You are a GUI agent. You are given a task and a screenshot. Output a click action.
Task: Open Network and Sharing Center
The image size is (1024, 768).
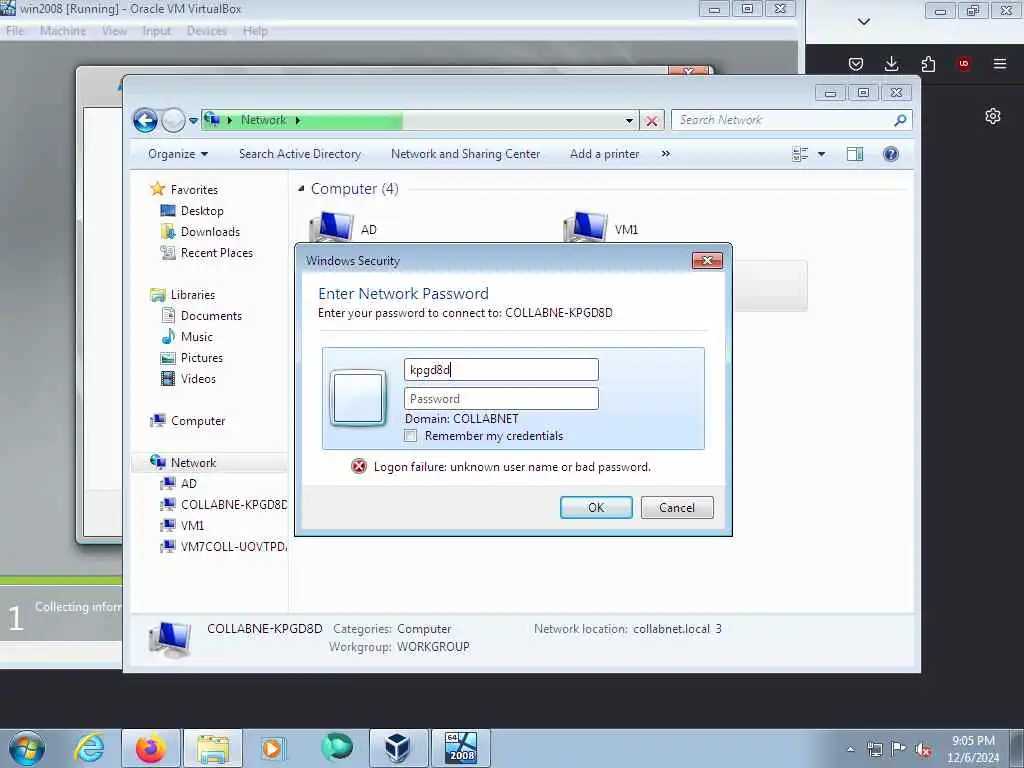[x=466, y=154]
